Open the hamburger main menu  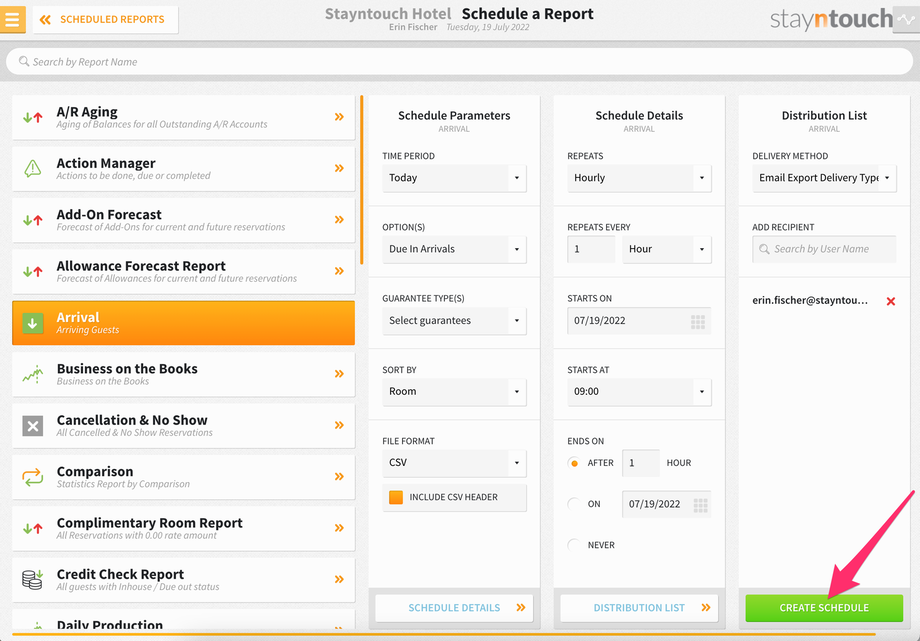12,19
